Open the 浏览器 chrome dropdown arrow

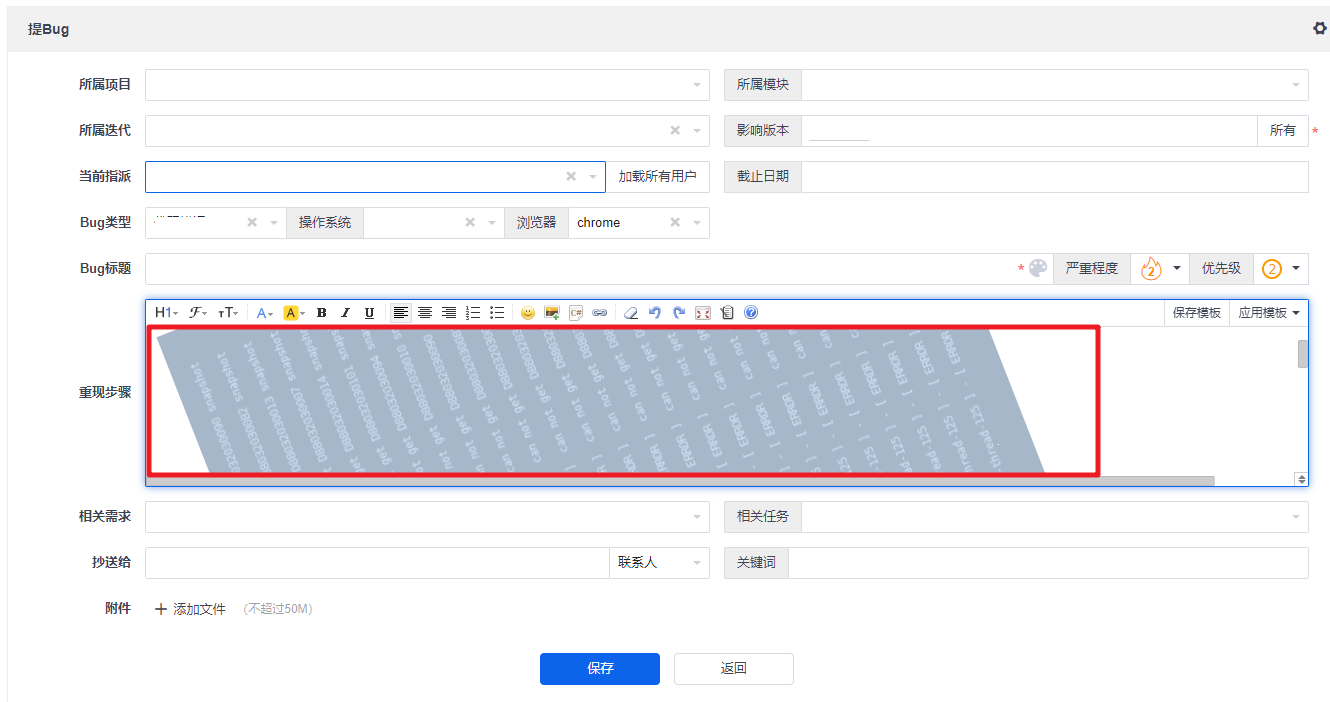coord(696,223)
